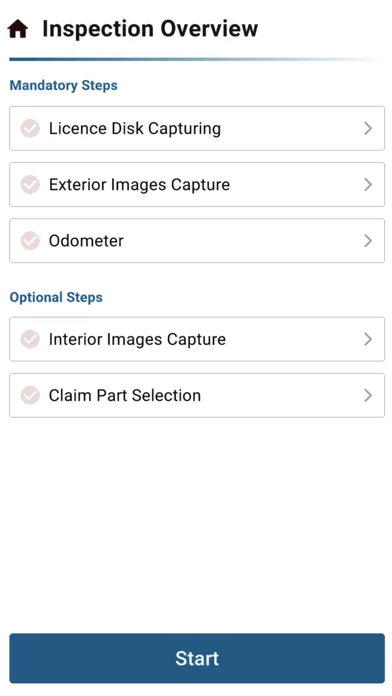Click Interior Images Capture checkmark circle
Viewport: 392px width, 696px height.
point(30,339)
